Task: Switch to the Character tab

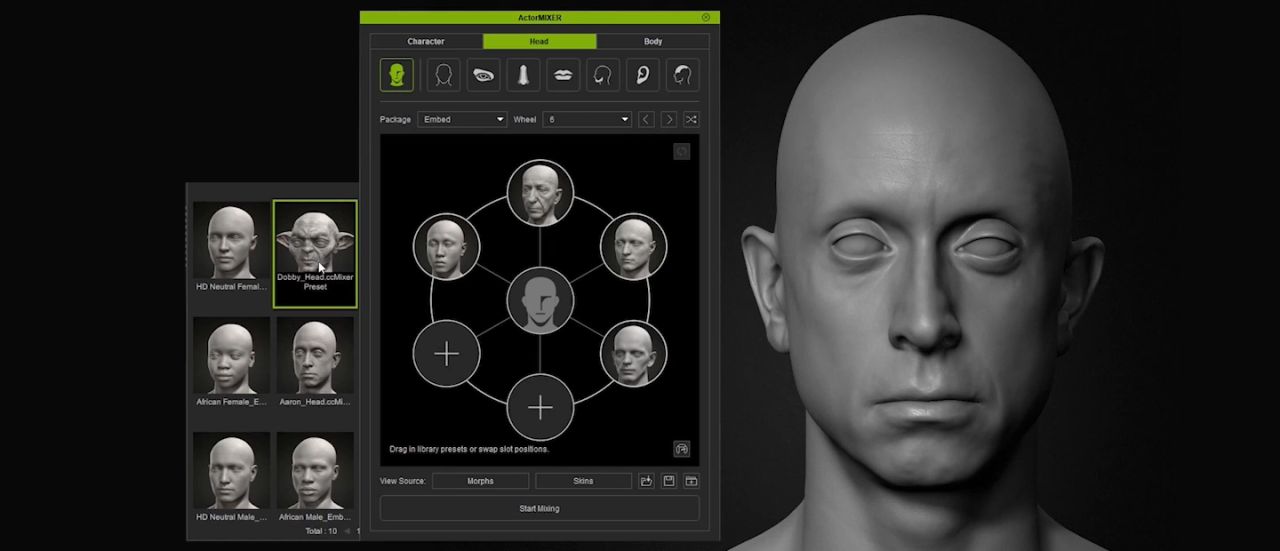Action: [x=426, y=41]
